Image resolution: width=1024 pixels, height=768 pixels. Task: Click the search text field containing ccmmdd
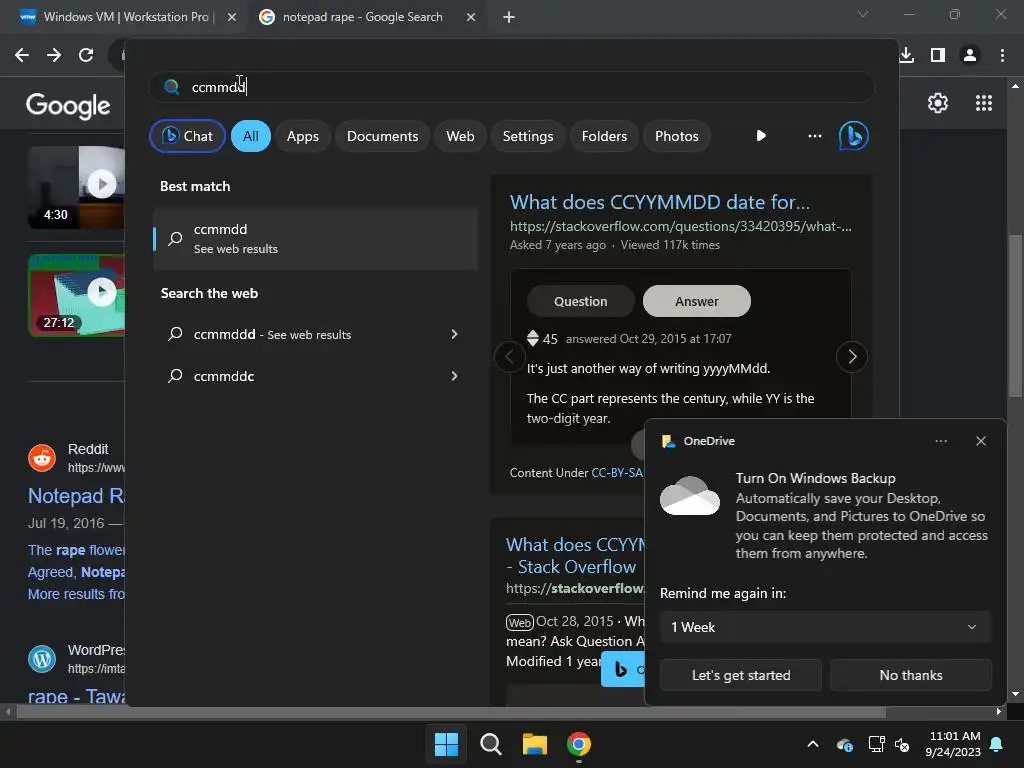point(511,87)
